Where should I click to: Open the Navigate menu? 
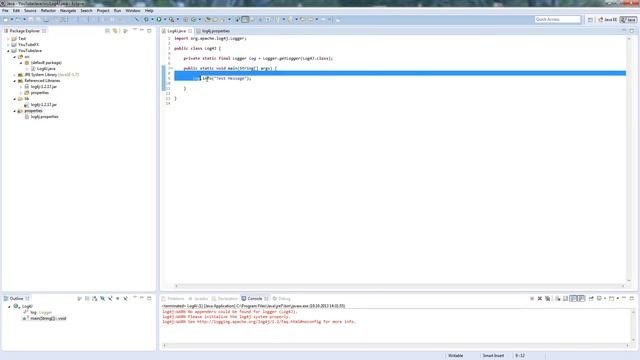68,11
